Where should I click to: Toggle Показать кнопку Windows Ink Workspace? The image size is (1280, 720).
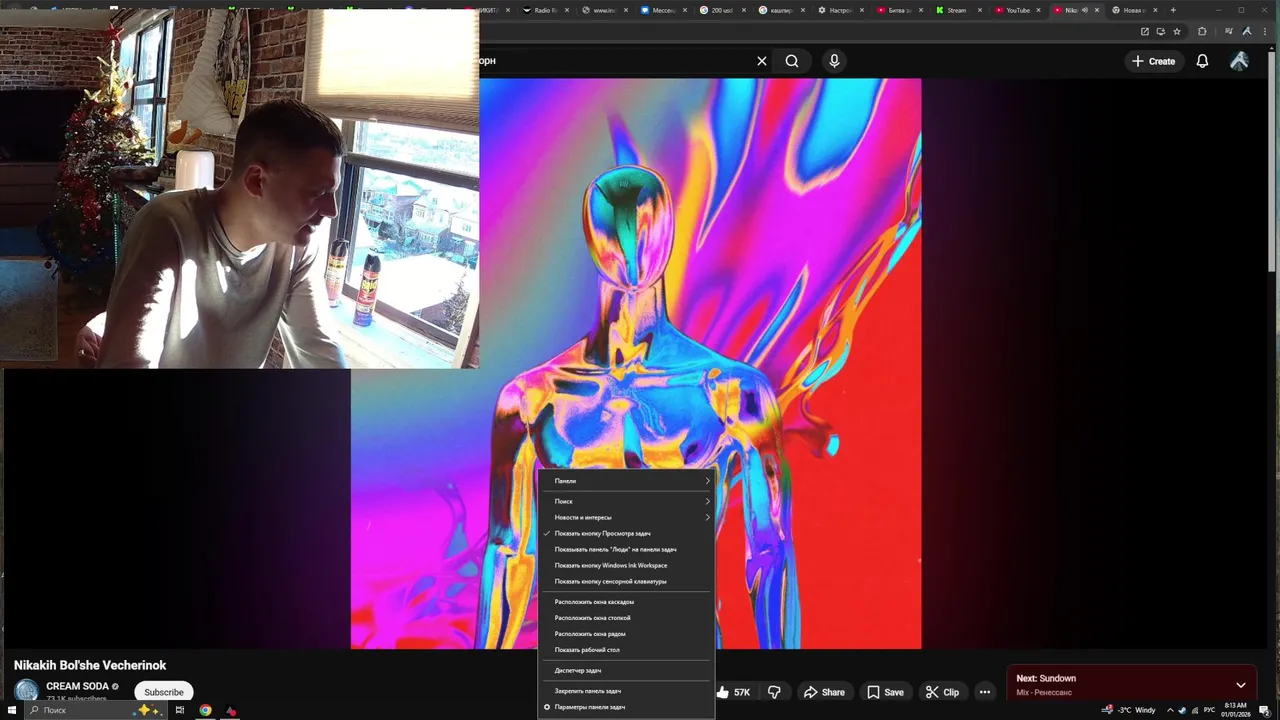coord(627,565)
